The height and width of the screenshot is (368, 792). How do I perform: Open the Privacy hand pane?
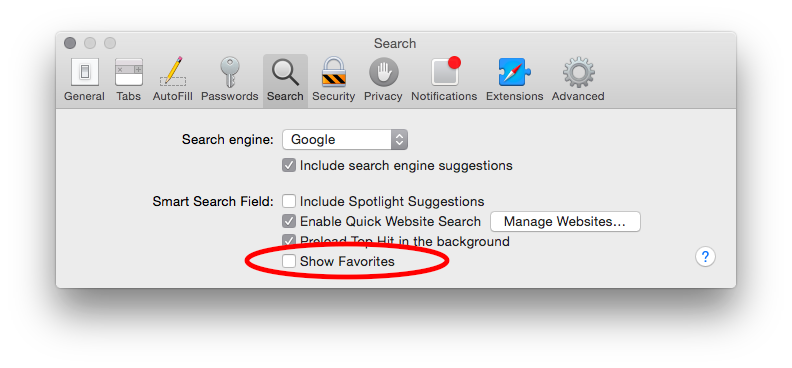tap(383, 80)
